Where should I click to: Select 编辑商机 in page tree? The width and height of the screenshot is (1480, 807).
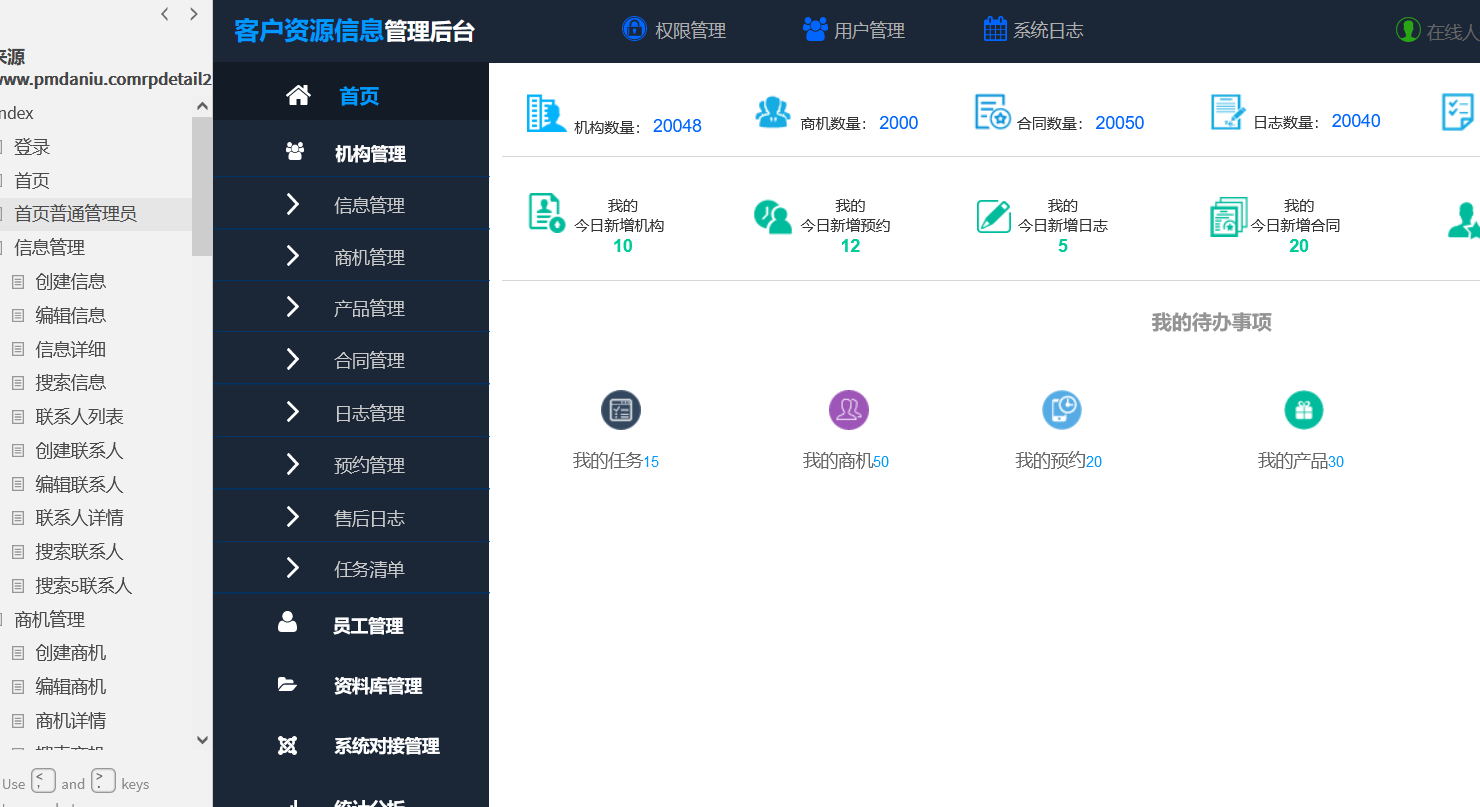point(71,687)
